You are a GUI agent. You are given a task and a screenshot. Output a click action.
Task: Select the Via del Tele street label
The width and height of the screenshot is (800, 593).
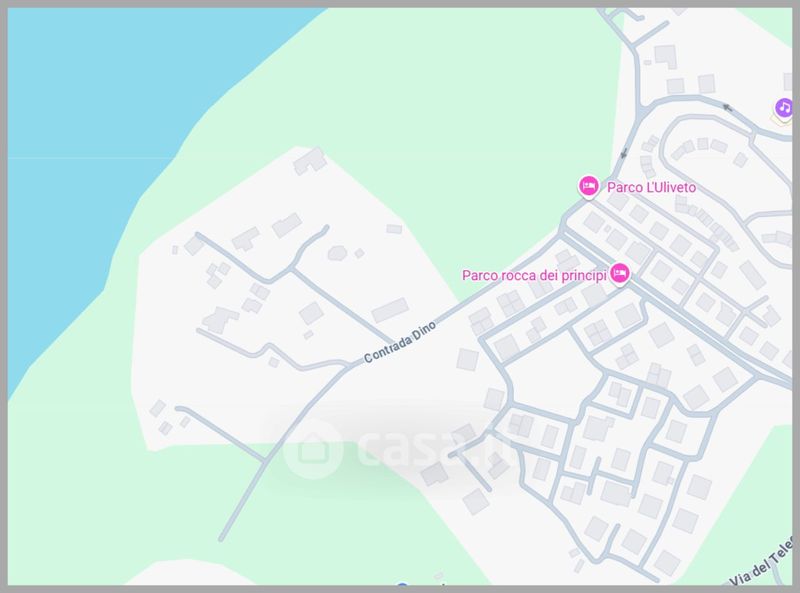coord(762,562)
